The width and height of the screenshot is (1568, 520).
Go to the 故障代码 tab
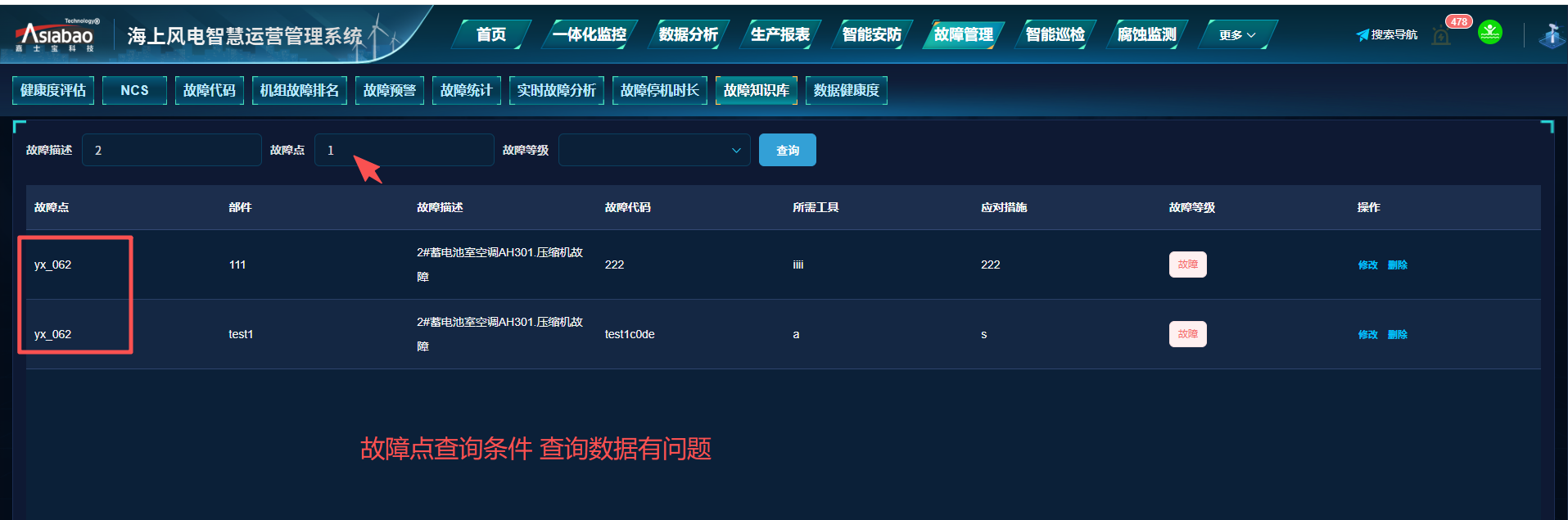coord(209,90)
